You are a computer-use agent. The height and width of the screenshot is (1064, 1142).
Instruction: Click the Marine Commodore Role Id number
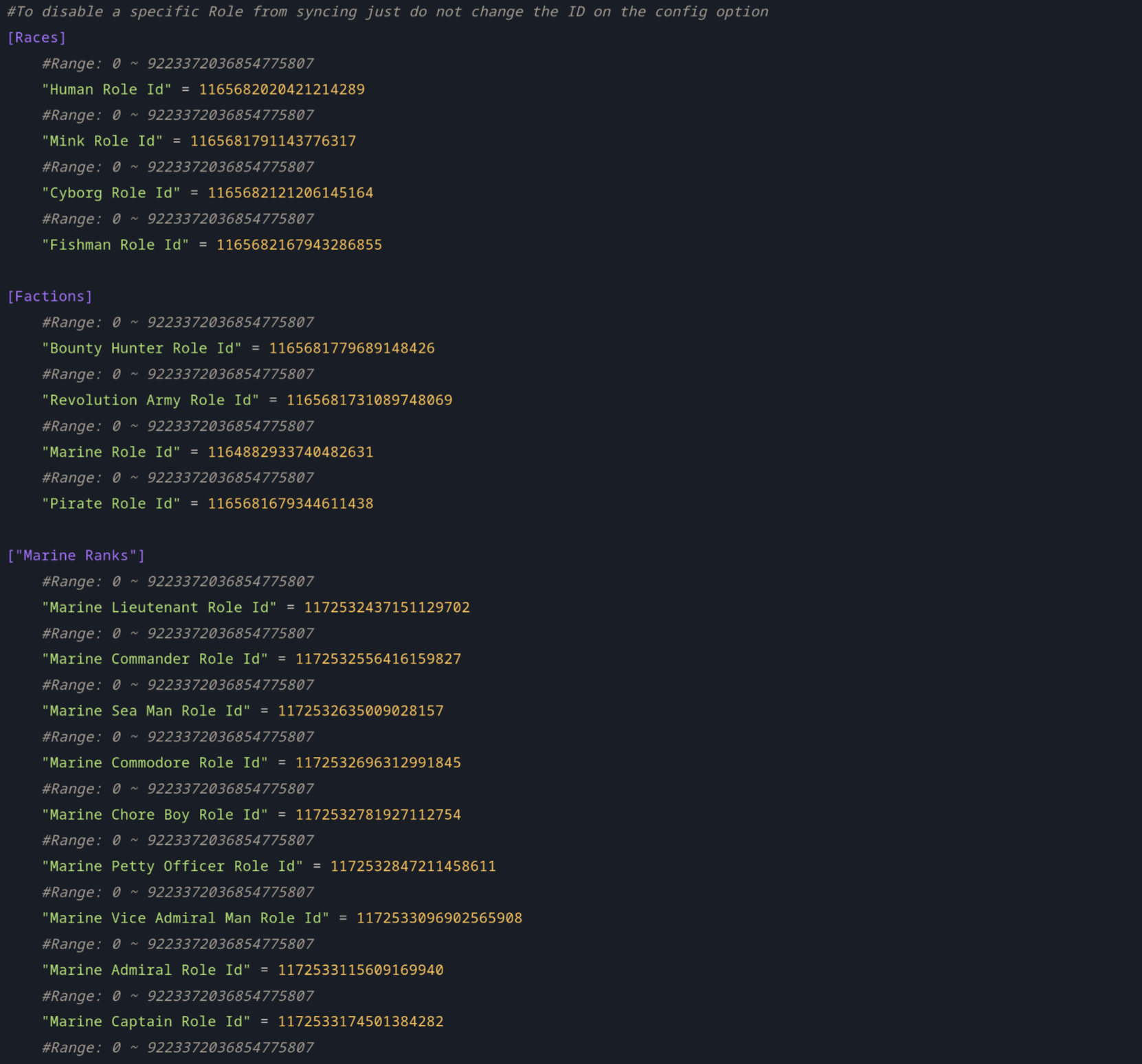coord(378,763)
